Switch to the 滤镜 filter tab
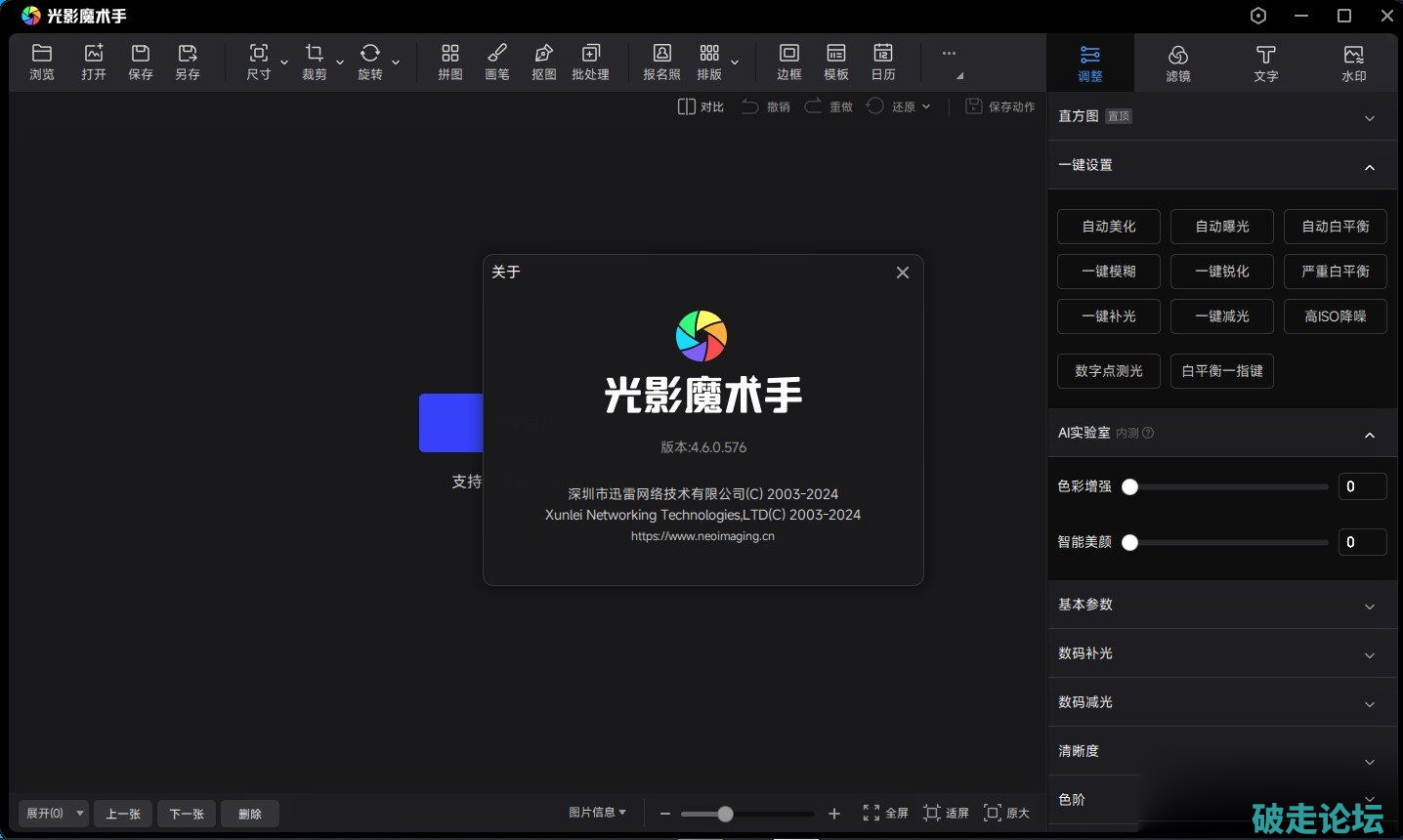The width and height of the screenshot is (1403, 840). (x=1177, y=63)
